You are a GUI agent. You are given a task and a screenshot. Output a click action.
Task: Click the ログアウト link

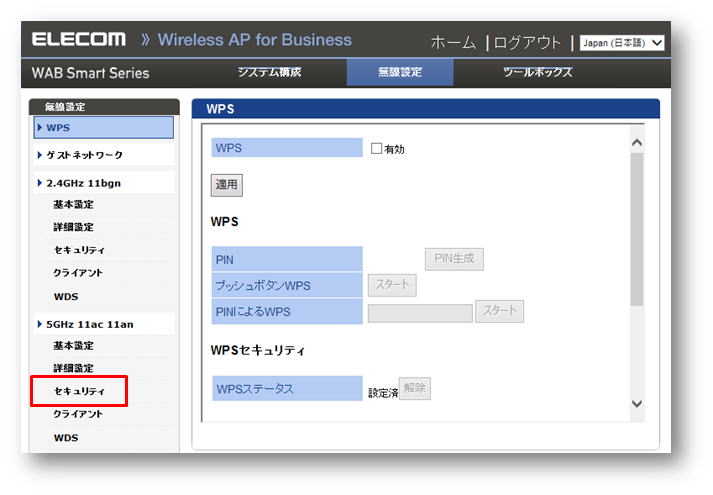point(527,43)
